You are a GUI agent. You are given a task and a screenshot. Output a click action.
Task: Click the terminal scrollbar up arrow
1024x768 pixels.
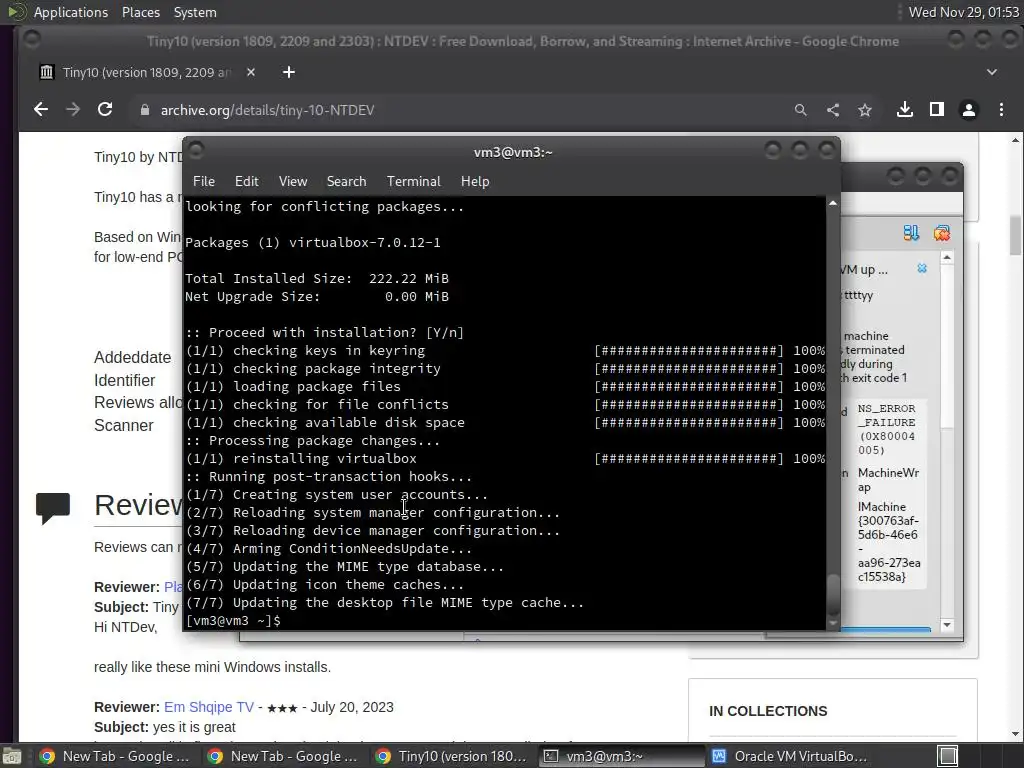833,204
